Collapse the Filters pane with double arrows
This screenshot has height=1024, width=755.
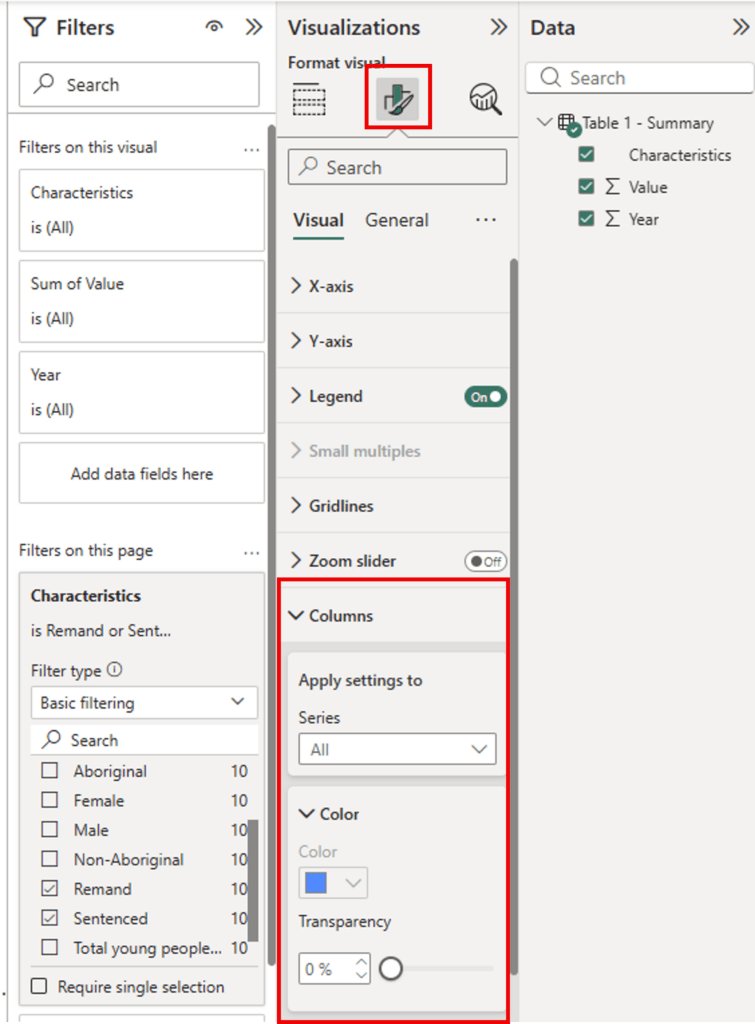(x=254, y=28)
